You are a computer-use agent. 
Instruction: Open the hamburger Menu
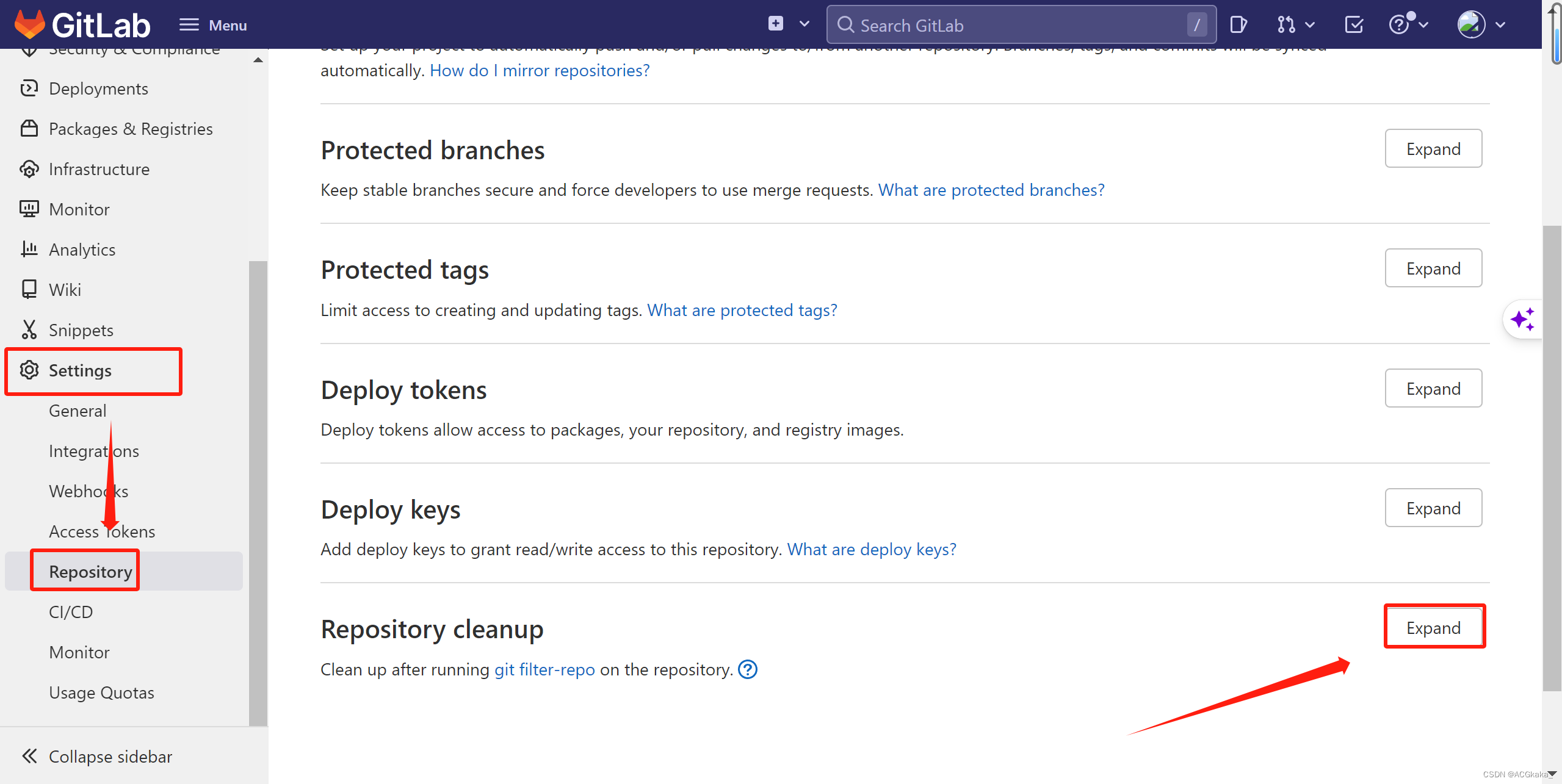212,25
